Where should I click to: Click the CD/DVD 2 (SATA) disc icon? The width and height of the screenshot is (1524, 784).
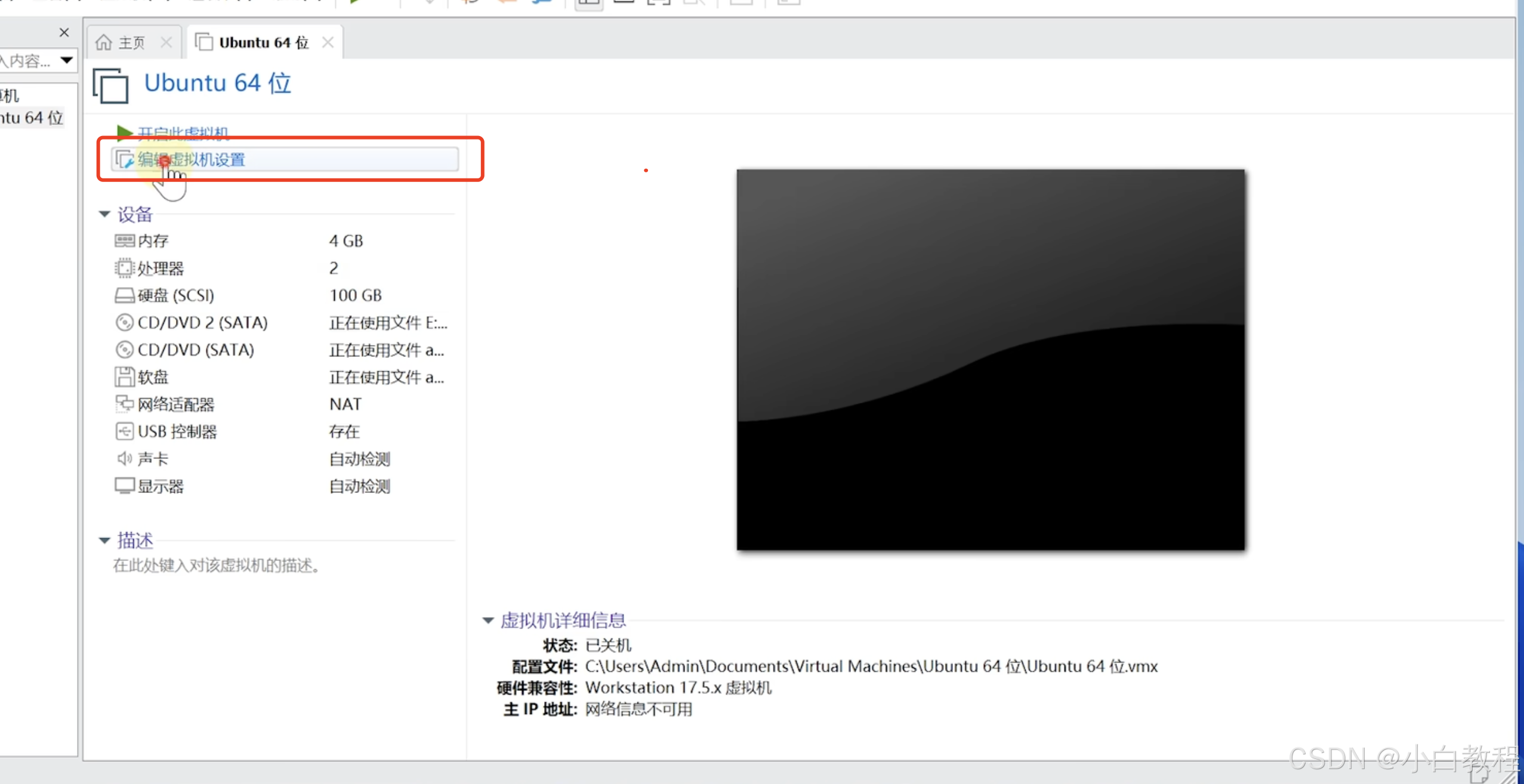124,323
